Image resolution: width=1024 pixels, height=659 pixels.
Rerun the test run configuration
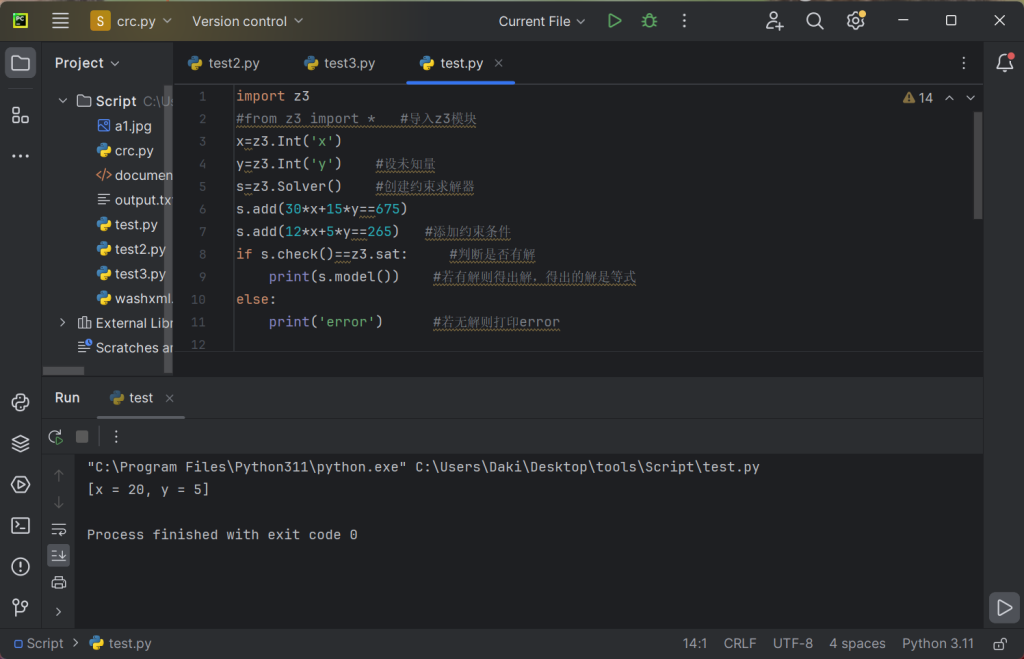pyautogui.click(x=56, y=437)
